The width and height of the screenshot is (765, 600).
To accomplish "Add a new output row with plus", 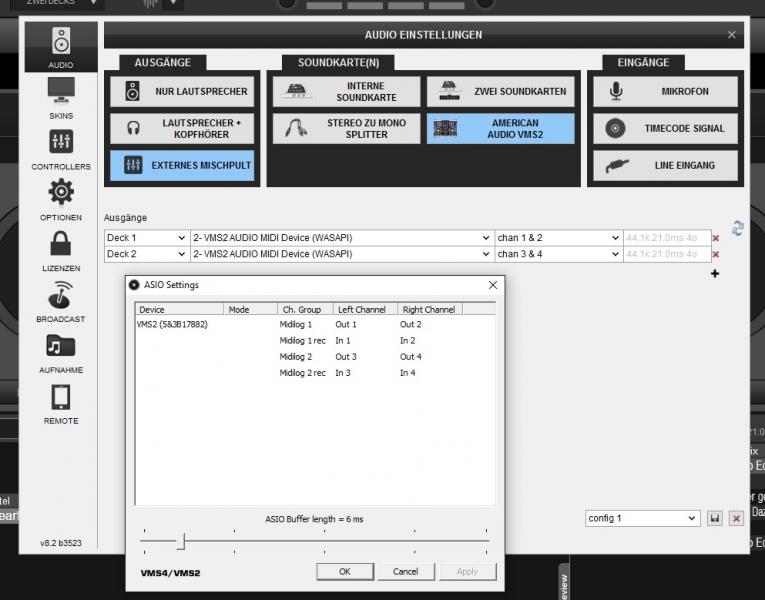I will 715,274.
